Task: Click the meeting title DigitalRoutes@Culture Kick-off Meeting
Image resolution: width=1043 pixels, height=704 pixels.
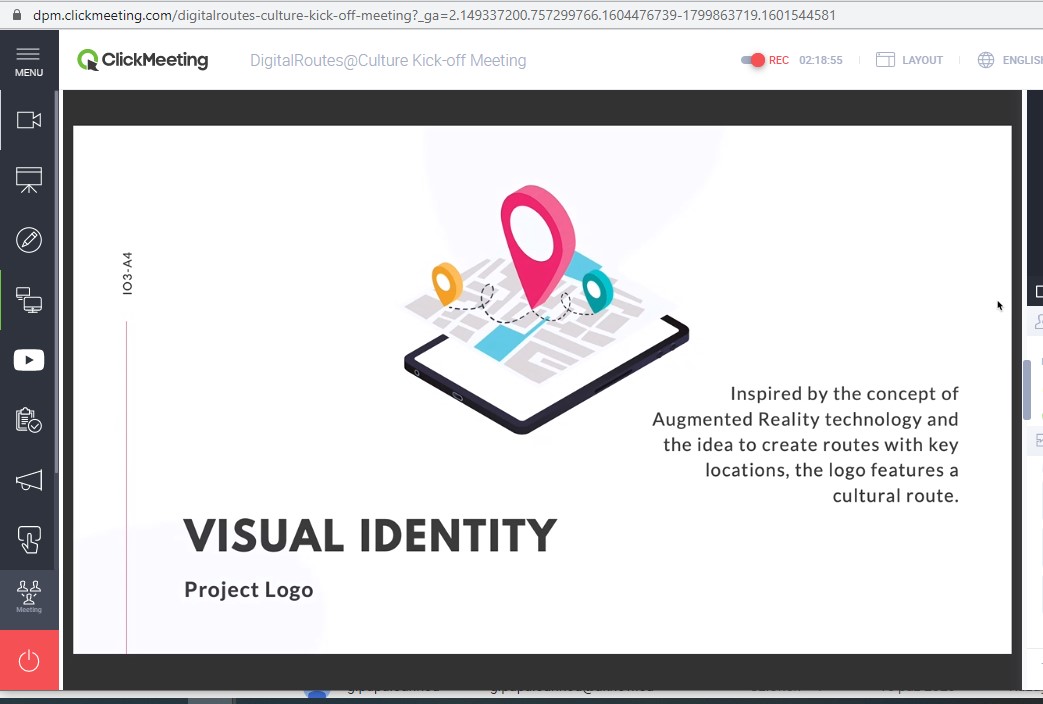Action: coord(388,61)
